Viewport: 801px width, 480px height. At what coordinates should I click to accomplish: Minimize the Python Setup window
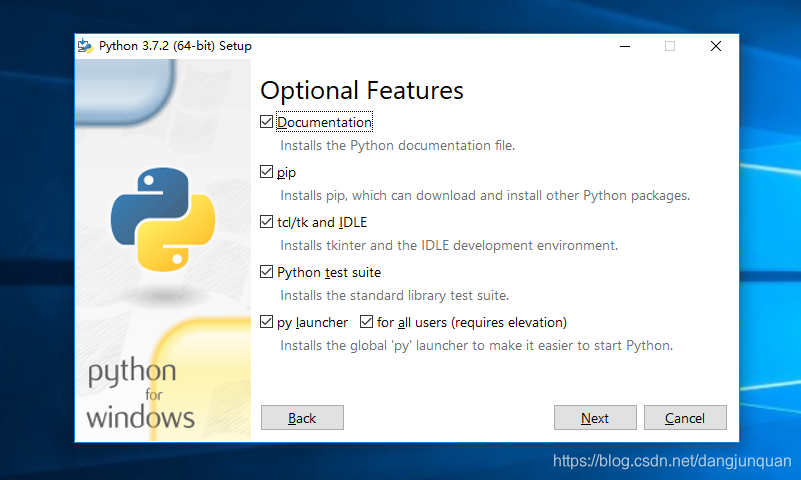[x=625, y=46]
